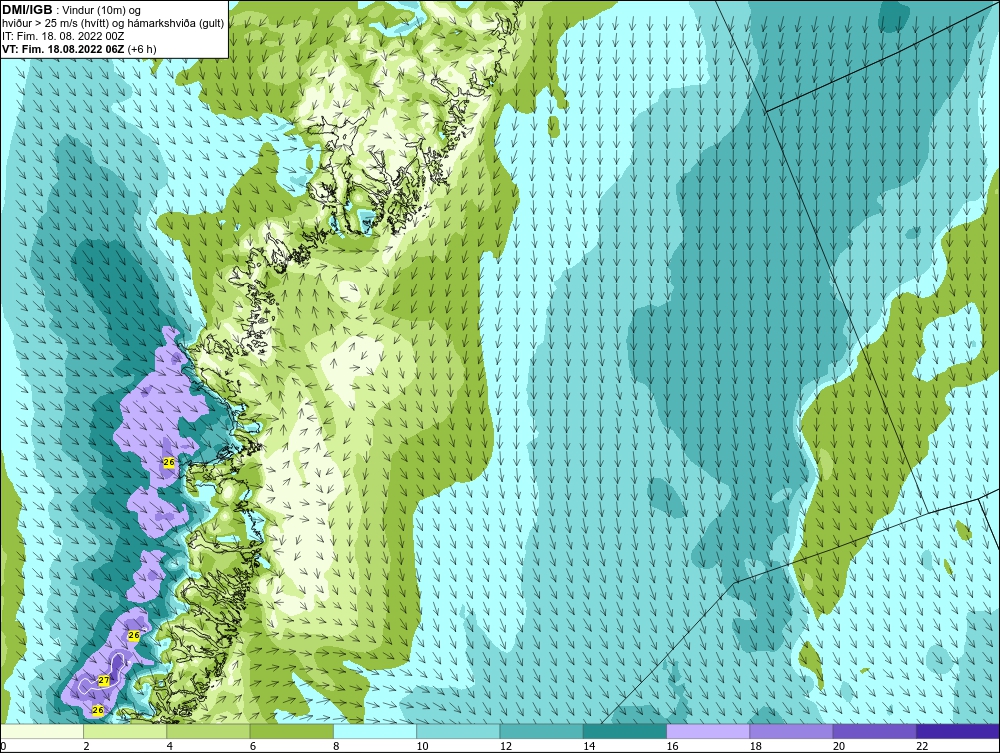
Task: Click legend scale value 6
Action: tap(253, 747)
